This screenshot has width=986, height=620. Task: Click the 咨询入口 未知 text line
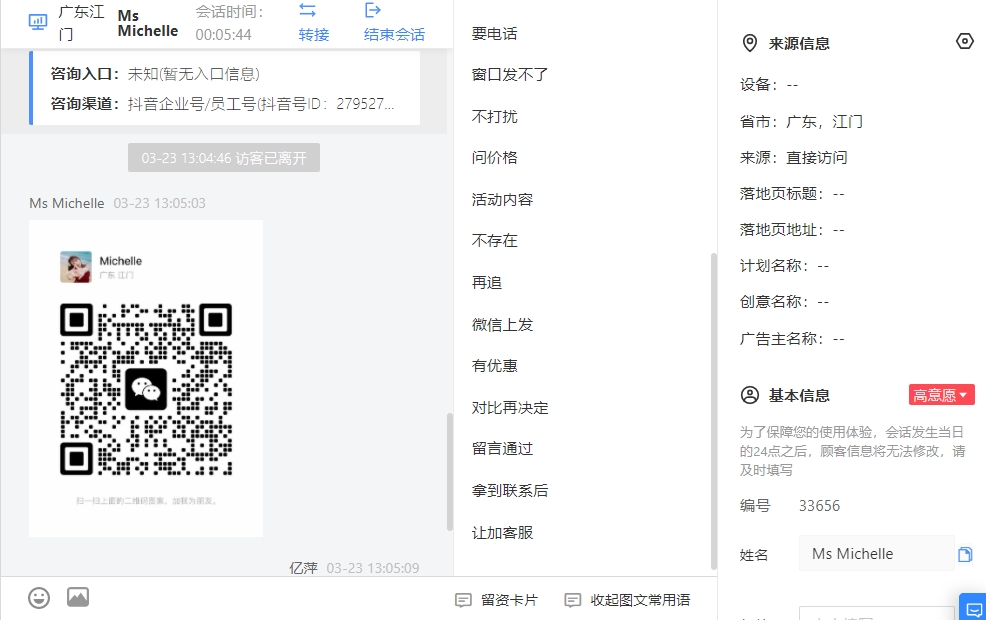point(155,74)
